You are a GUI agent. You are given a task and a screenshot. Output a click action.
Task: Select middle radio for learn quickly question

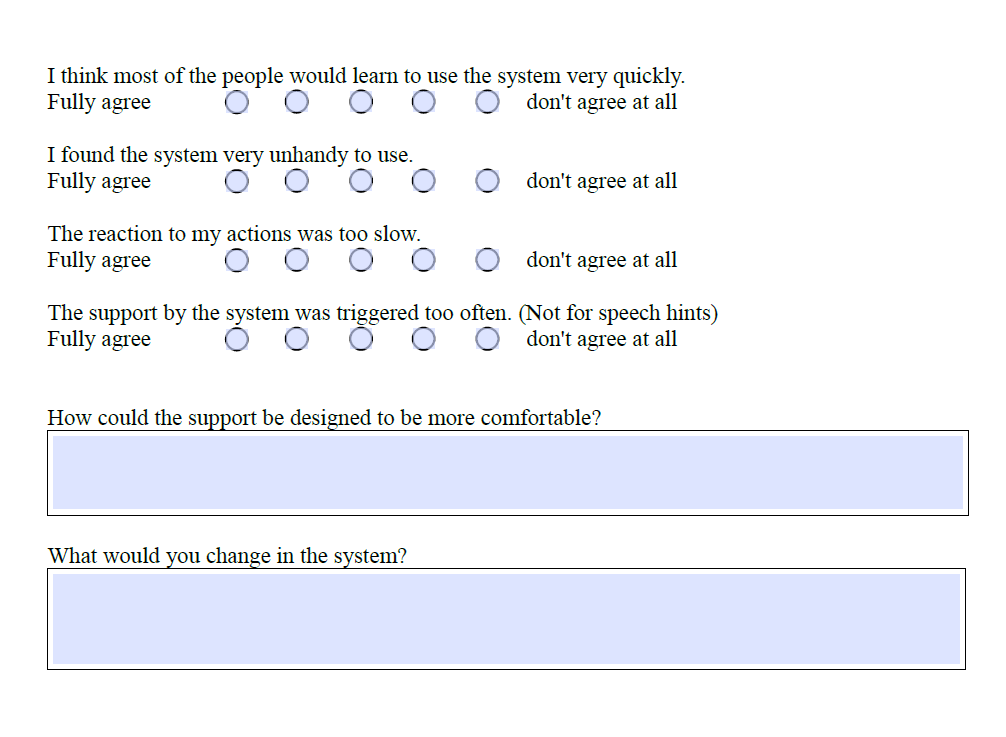[361, 102]
